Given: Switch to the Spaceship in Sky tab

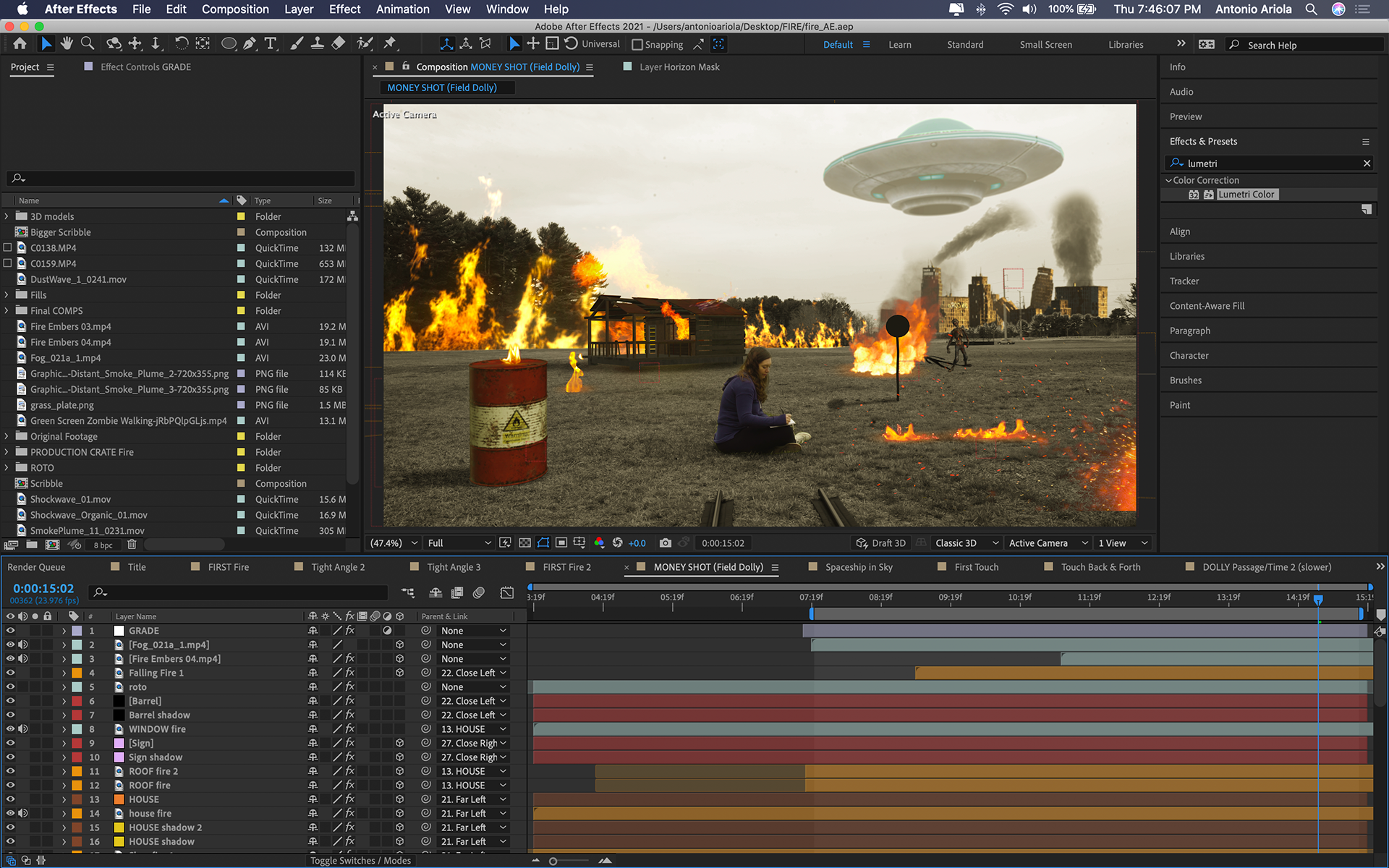Looking at the screenshot, I should (858, 567).
